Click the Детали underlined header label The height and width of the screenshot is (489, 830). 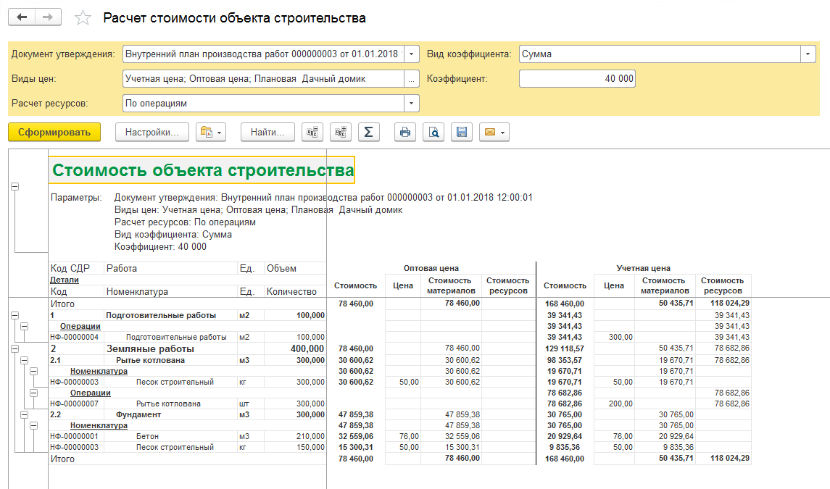(64, 279)
